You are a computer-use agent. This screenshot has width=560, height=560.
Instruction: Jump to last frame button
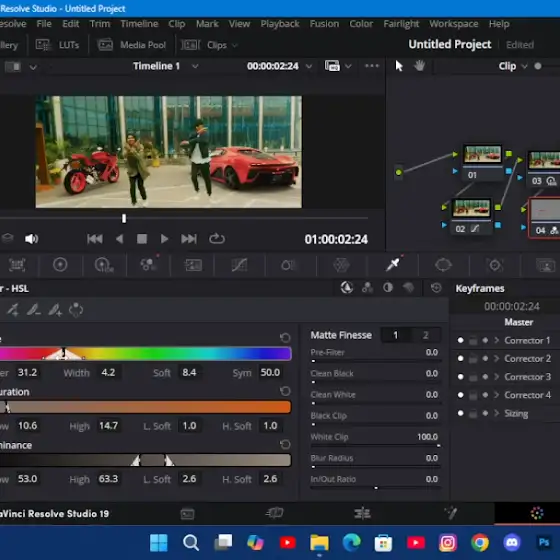click(189, 239)
